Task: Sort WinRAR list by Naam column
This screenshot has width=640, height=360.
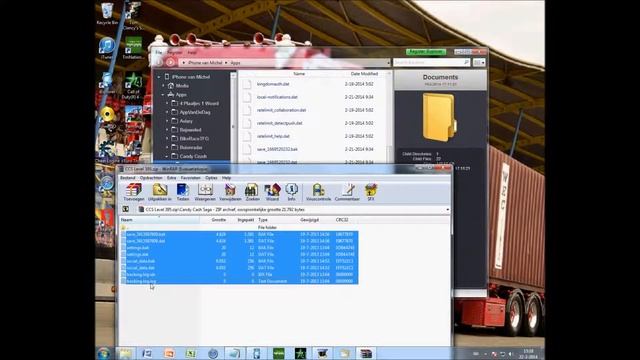Action: click(x=160, y=220)
